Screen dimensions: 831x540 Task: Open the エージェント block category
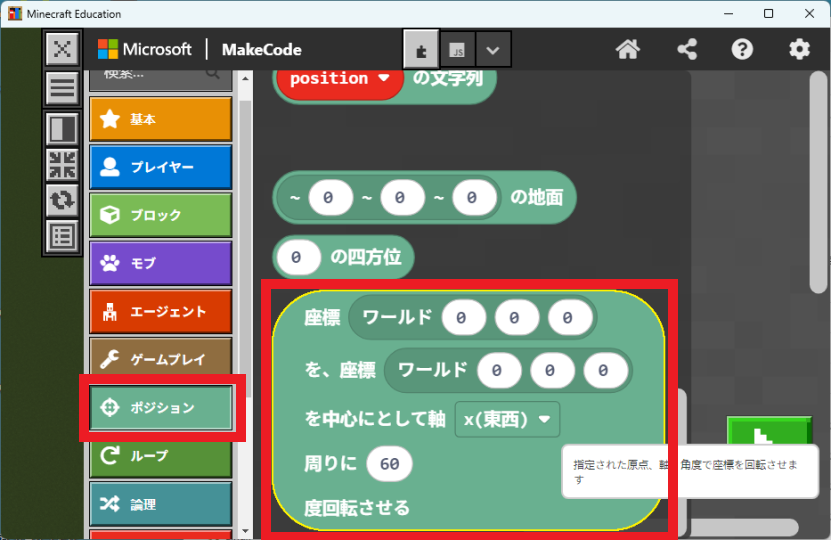161,311
